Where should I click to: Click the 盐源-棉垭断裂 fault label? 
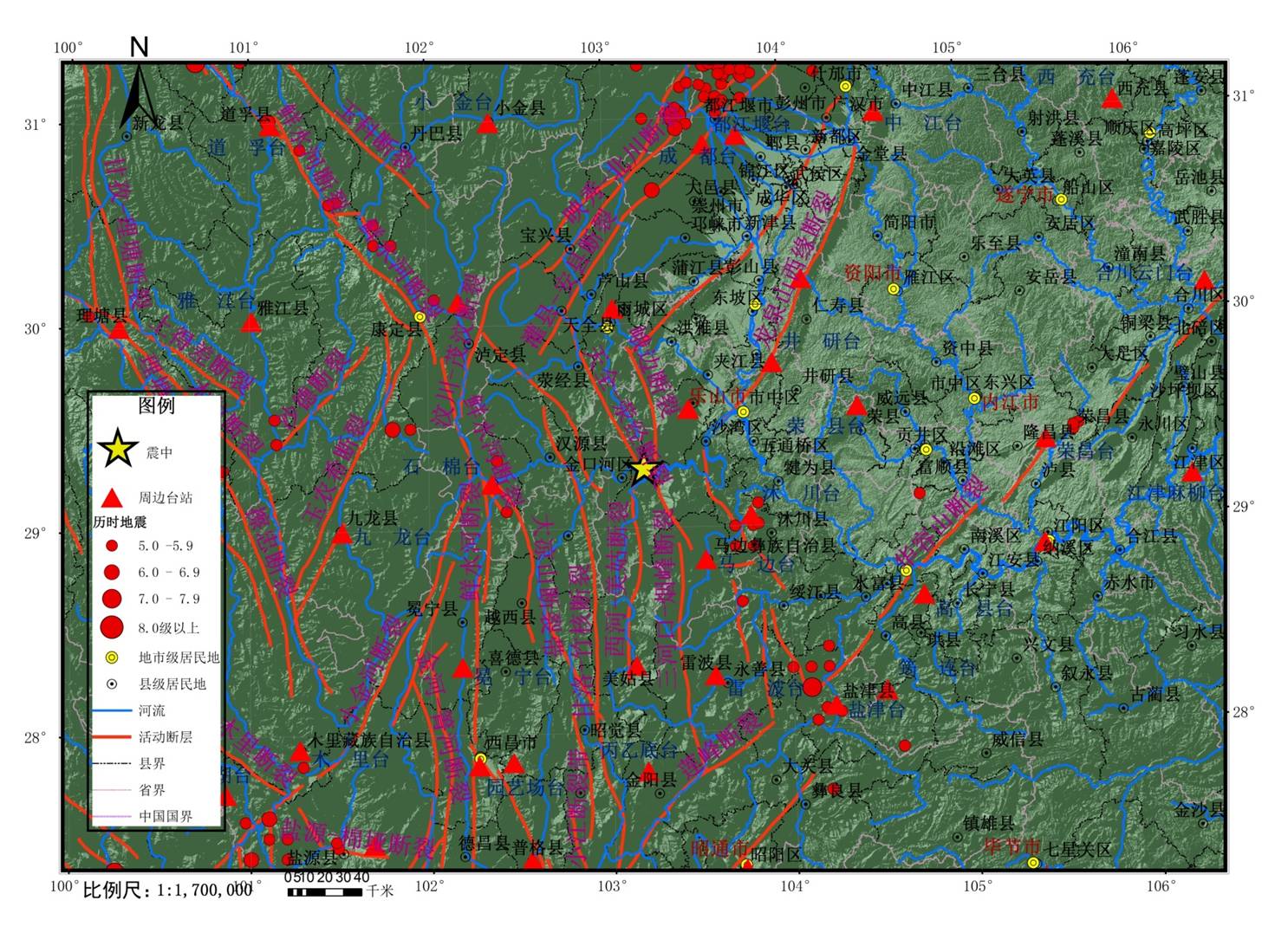coord(357,838)
